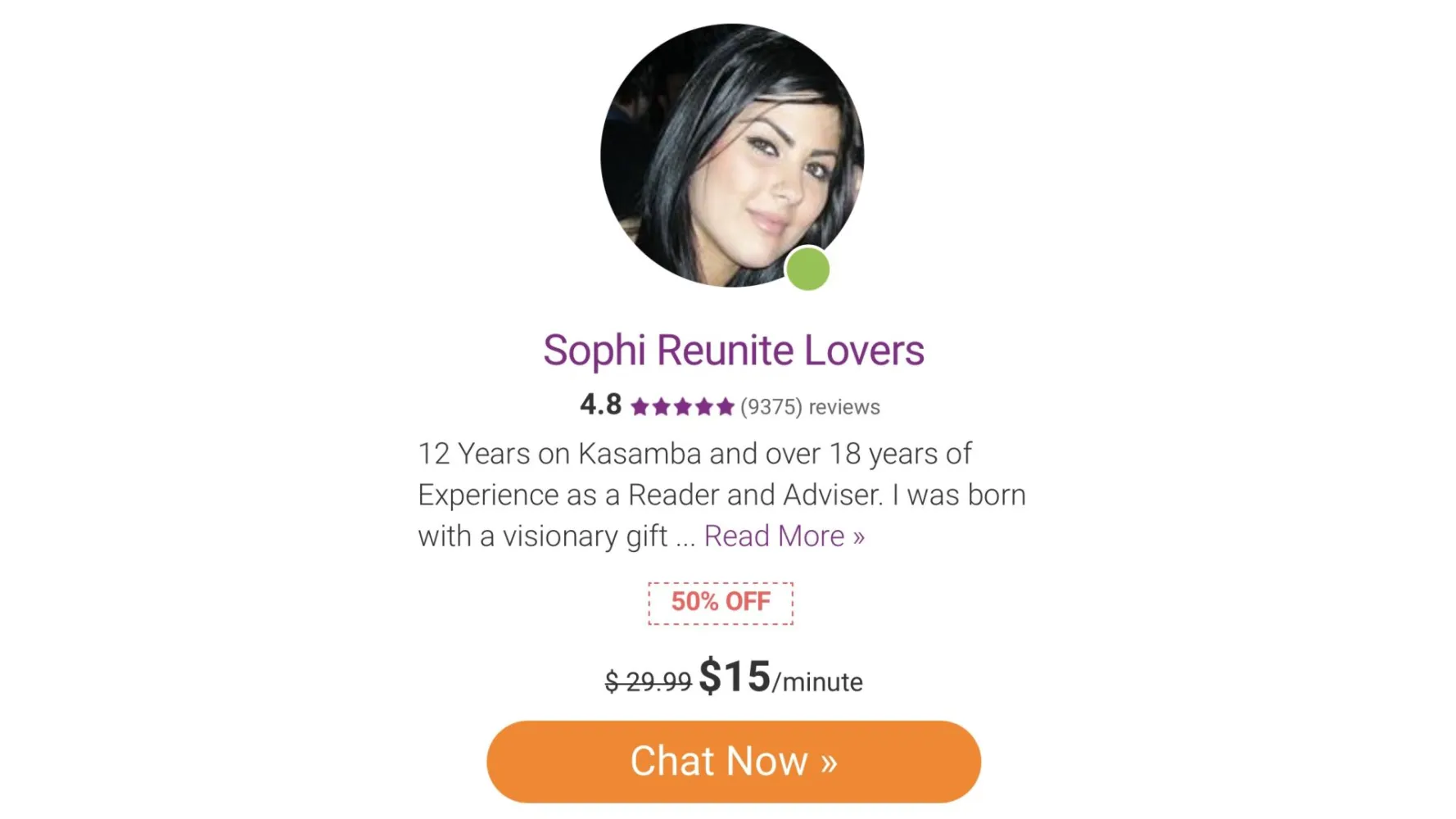Start a session with Chat Now button
The height and width of the screenshot is (819, 1456).
point(734,762)
